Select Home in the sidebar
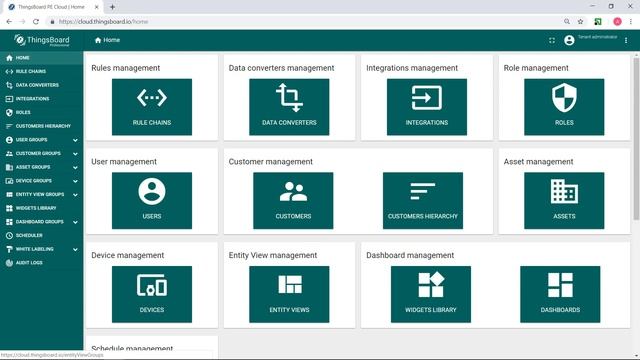Viewport: 640px width, 360px height. [x=41, y=58]
